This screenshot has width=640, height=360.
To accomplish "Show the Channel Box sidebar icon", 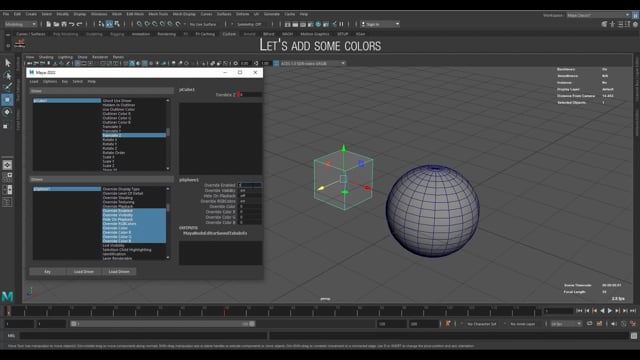I will tap(635, 24).
